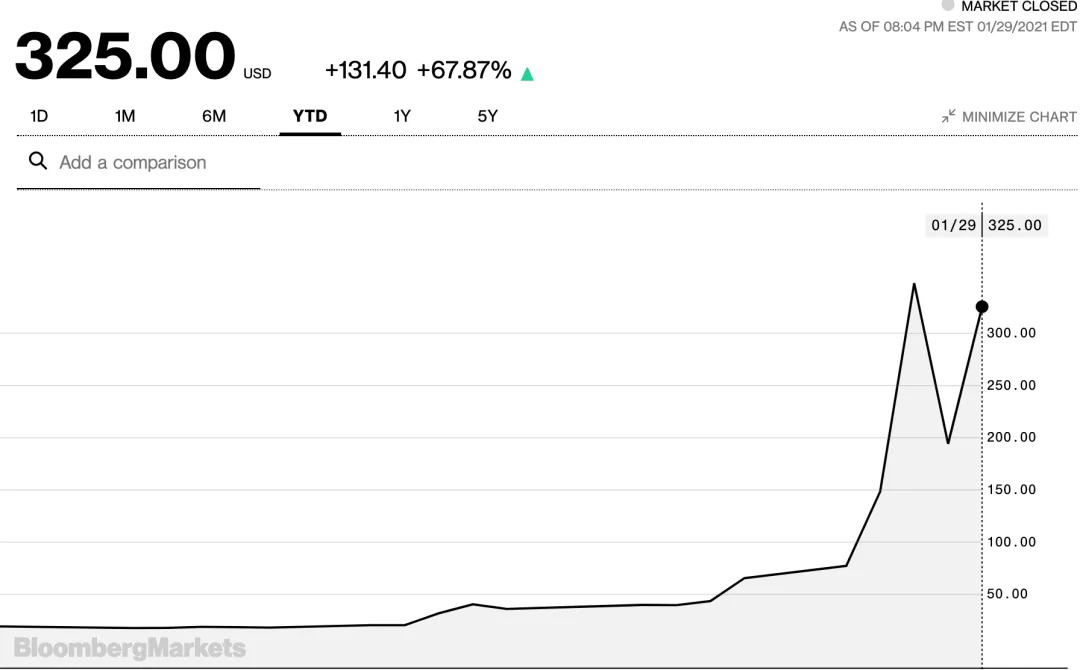
Task: Click the minimize chart arrows icon
Action: click(948, 117)
